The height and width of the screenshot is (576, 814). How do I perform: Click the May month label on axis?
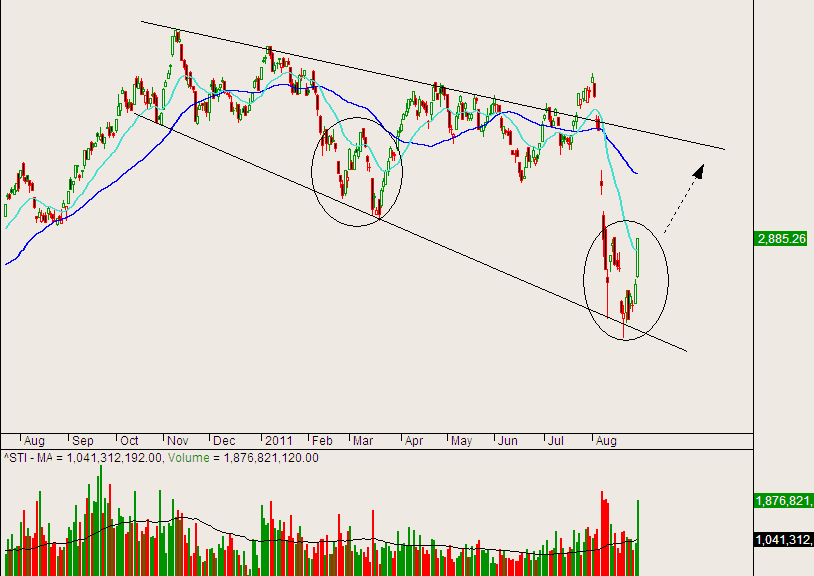pyautogui.click(x=460, y=440)
